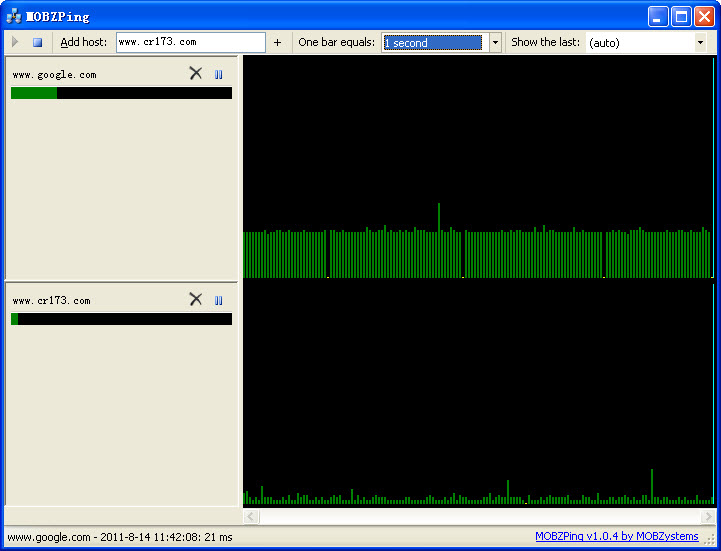Remove www.google.com host with X icon
721x551 pixels.
(195, 74)
